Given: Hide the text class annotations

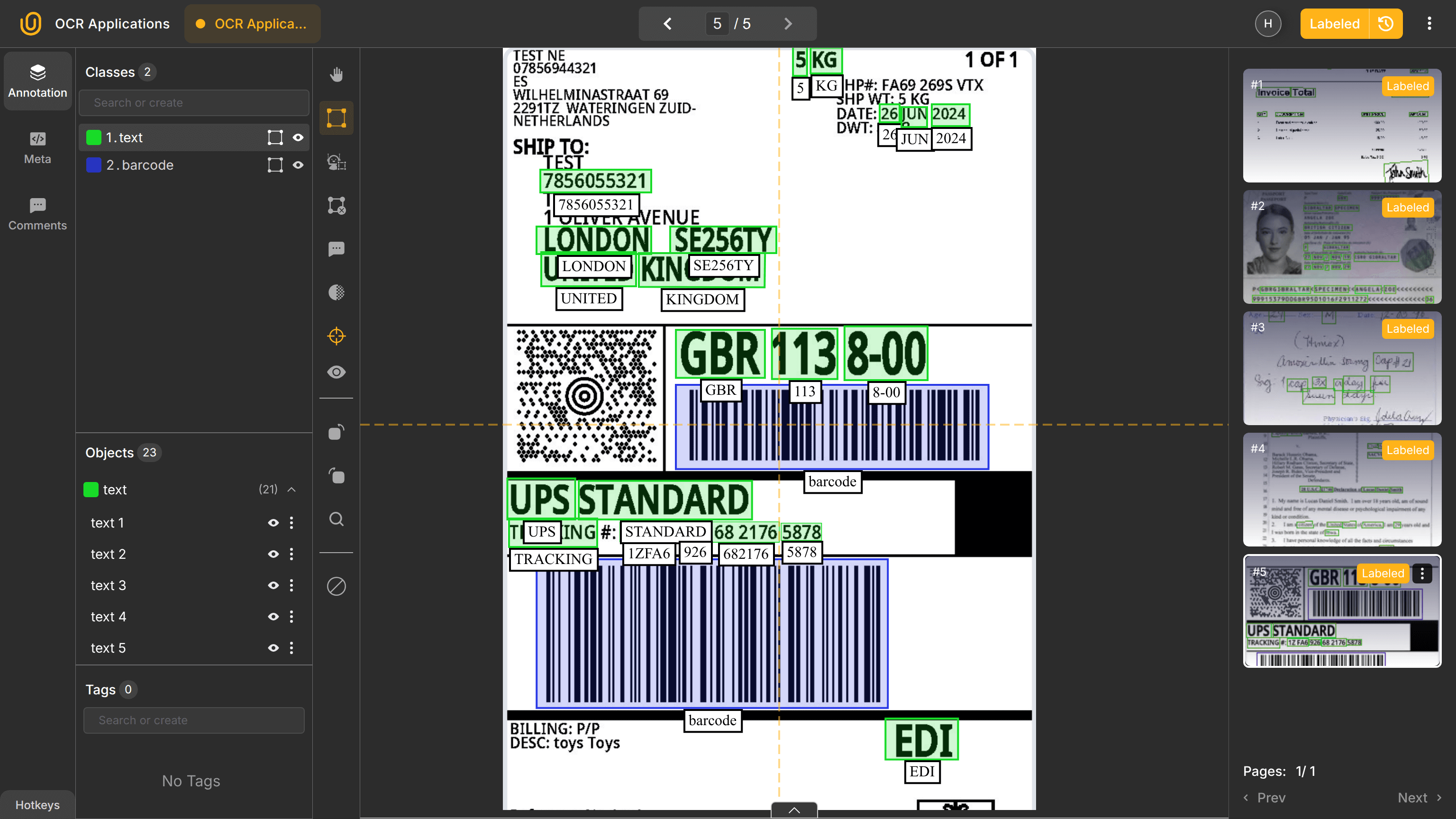Looking at the screenshot, I should tap(298, 137).
